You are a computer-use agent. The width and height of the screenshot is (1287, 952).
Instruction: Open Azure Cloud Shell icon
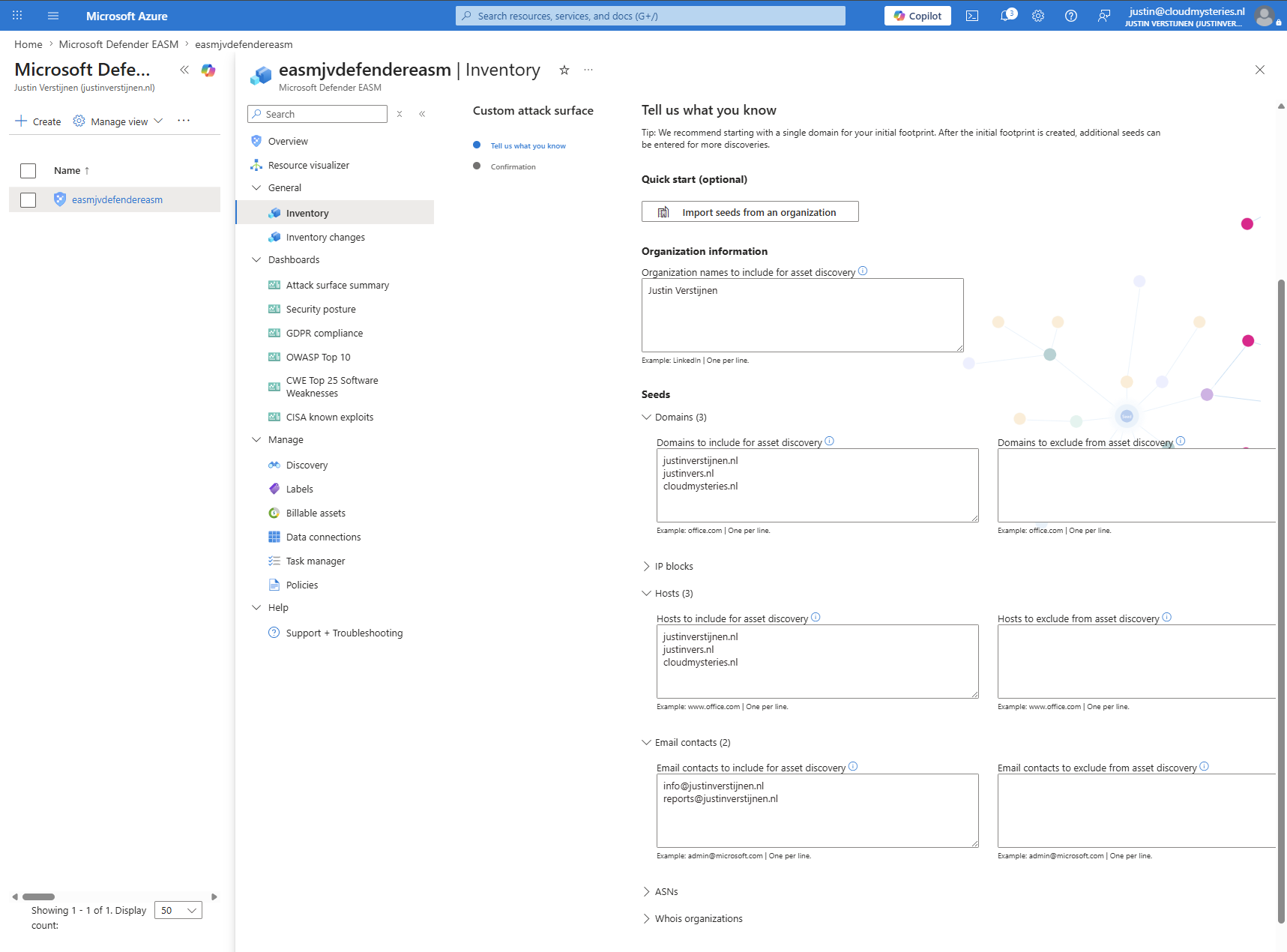click(972, 16)
